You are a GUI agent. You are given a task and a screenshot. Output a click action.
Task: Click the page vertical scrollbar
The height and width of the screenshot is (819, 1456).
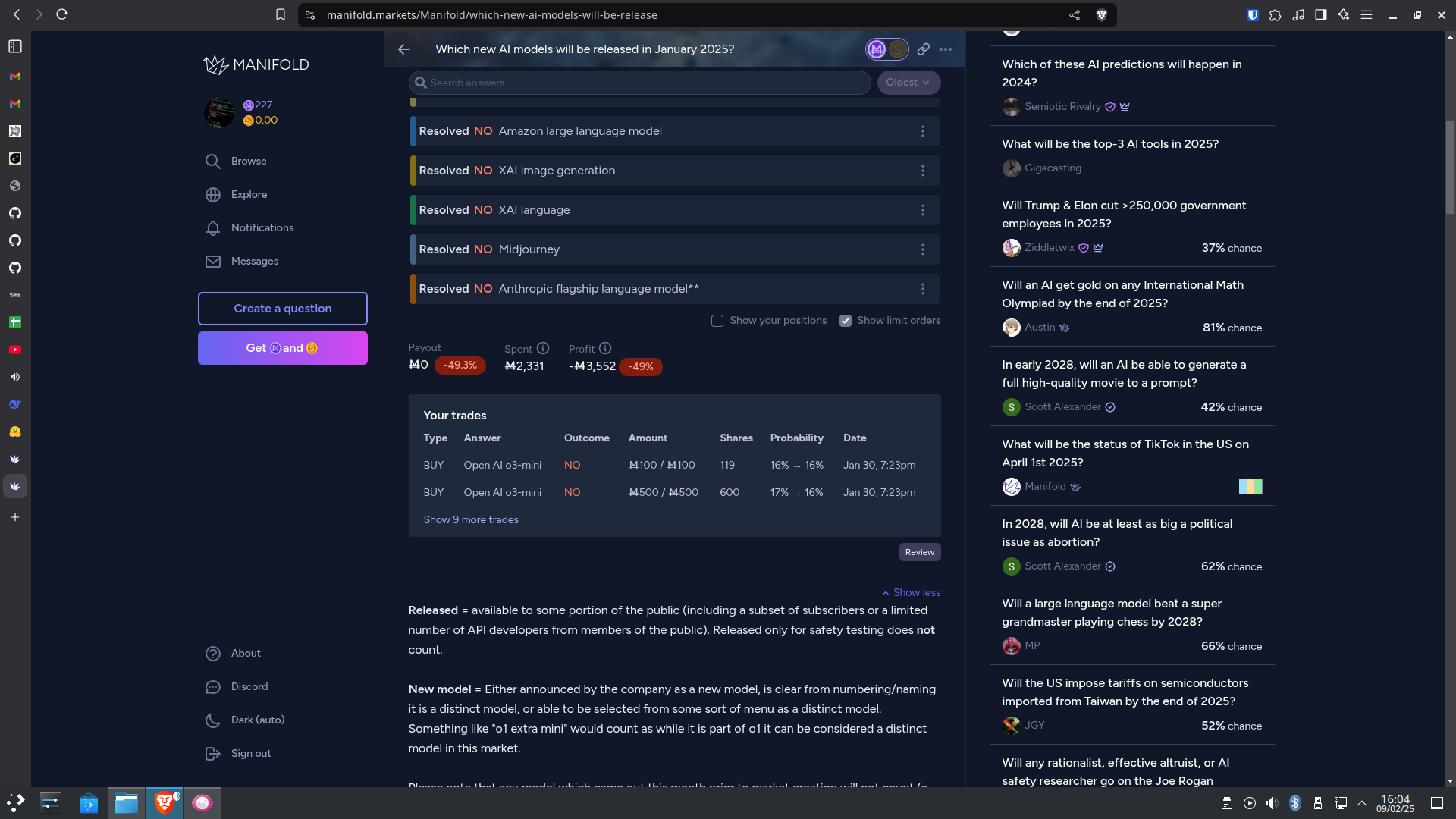click(x=1450, y=167)
